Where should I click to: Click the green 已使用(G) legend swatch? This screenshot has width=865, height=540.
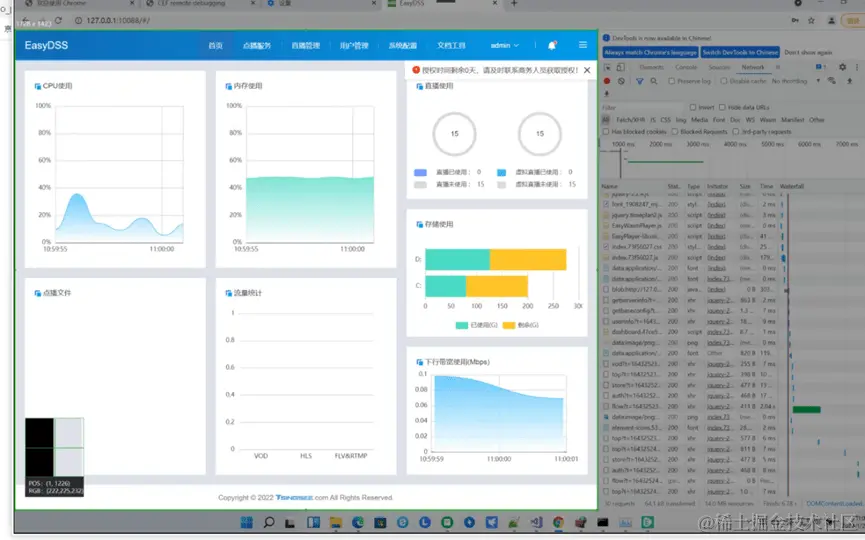[x=462, y=325]
